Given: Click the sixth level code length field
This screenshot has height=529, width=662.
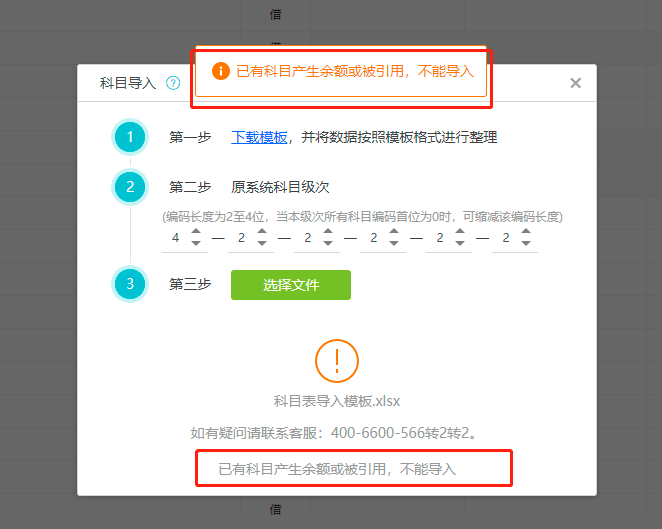Looking at the screenshot, I should click(506, 238).
